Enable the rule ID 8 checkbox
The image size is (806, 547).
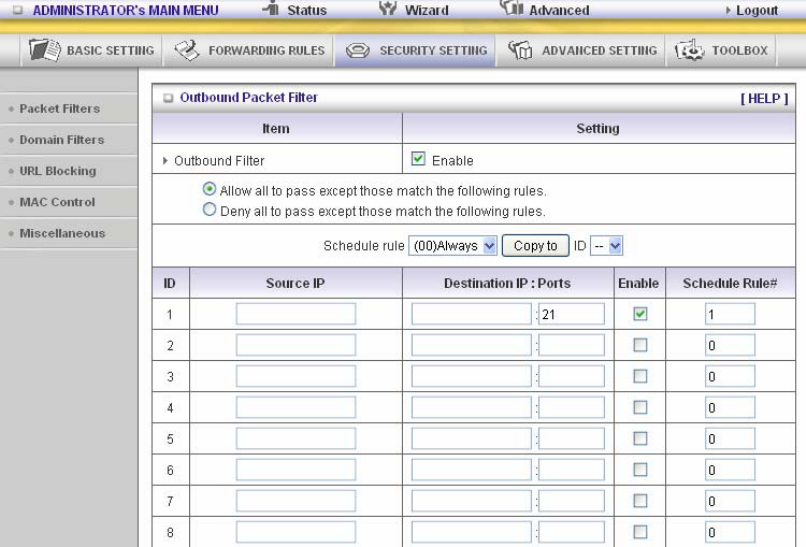click(640, 532)
